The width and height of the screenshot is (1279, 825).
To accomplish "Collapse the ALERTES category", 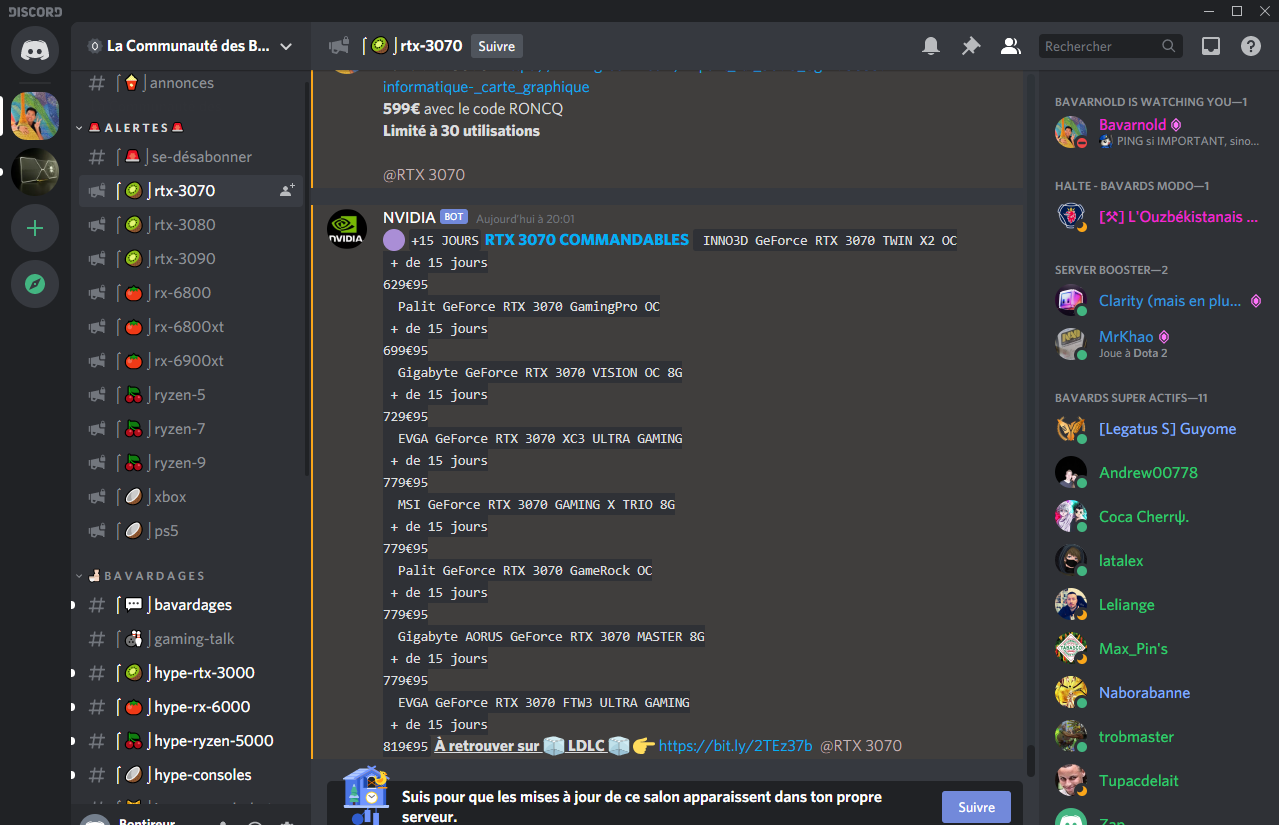I will [135, 128].
